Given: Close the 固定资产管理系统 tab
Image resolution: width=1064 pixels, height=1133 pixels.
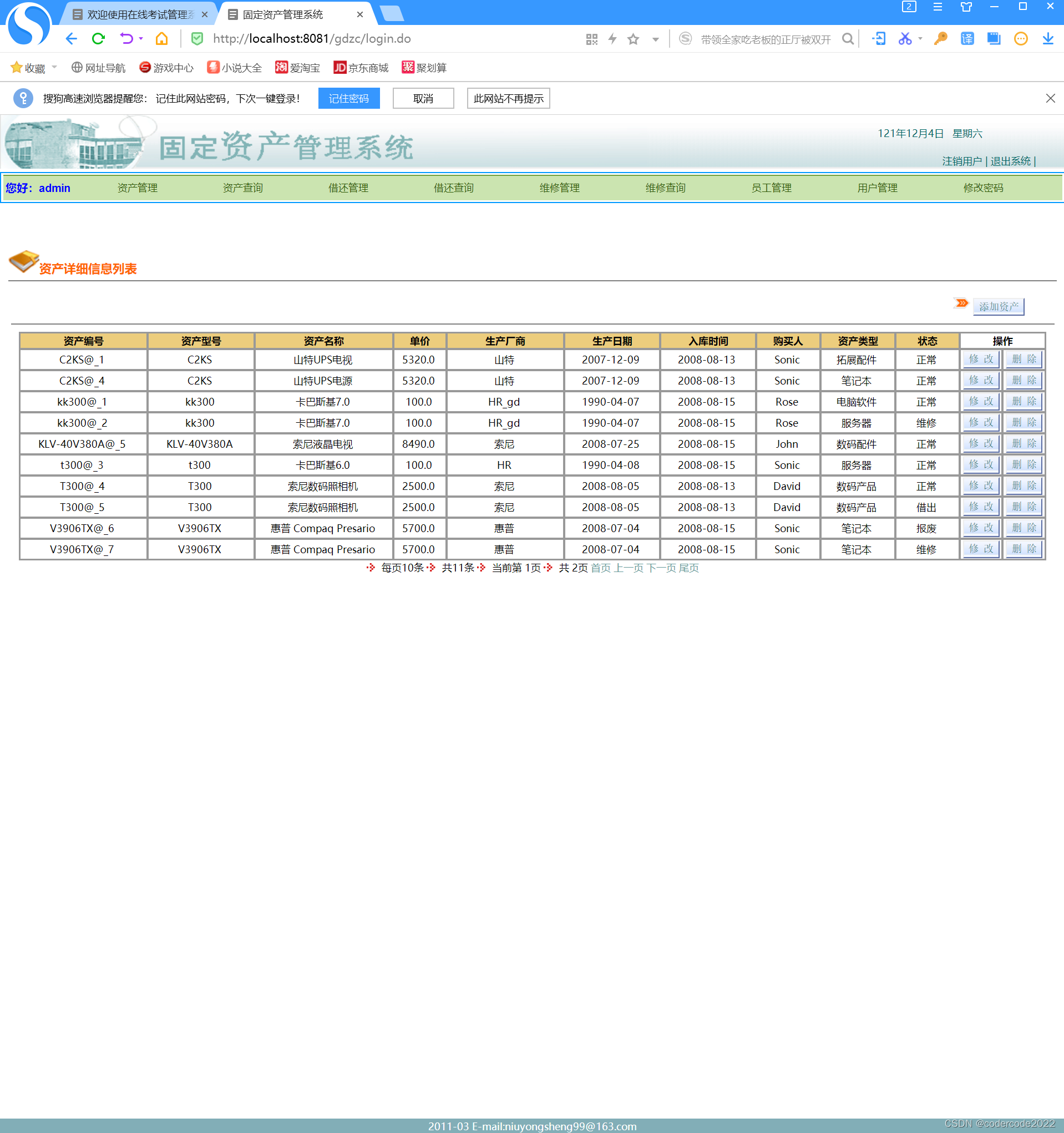Looking at the screenshot, I should coord(359,14).
